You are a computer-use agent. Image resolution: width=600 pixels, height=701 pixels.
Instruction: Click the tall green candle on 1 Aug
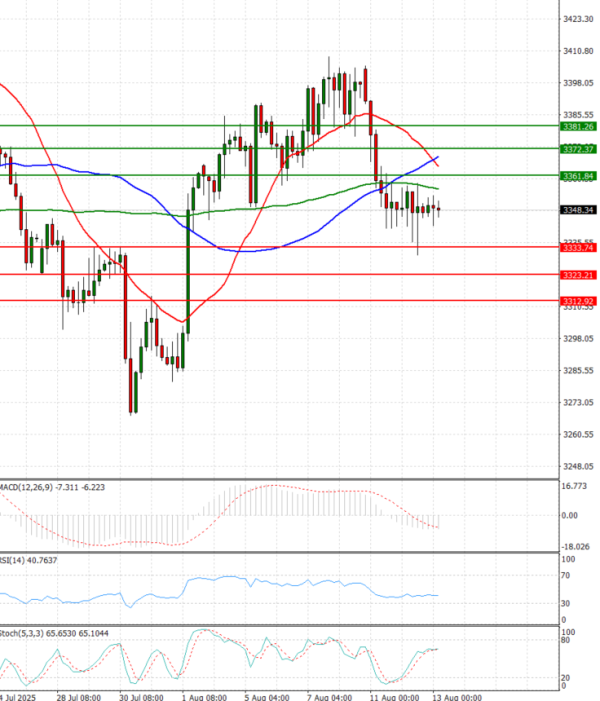point(188,271)
